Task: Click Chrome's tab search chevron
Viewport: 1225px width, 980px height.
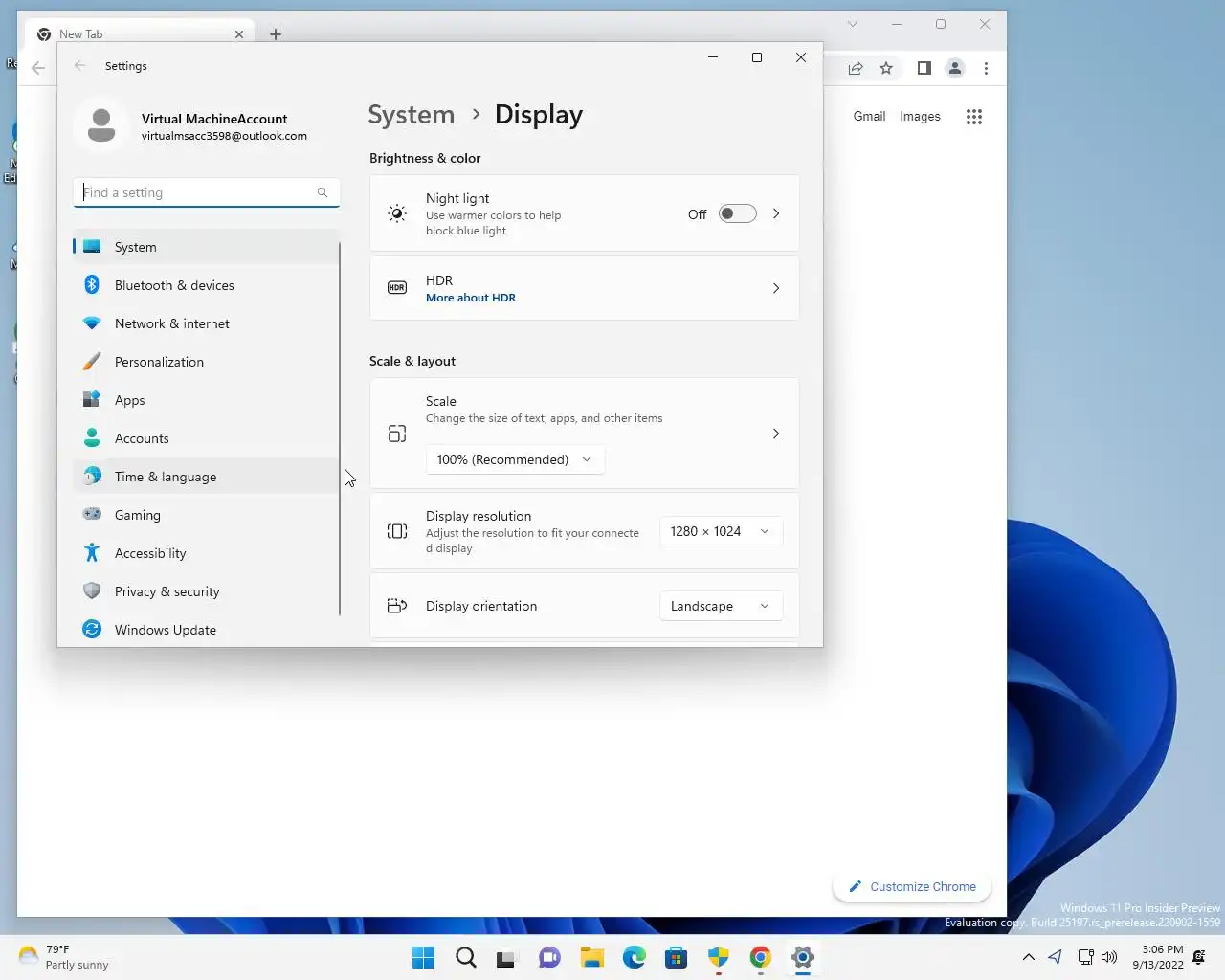Action: coord(853,24)
